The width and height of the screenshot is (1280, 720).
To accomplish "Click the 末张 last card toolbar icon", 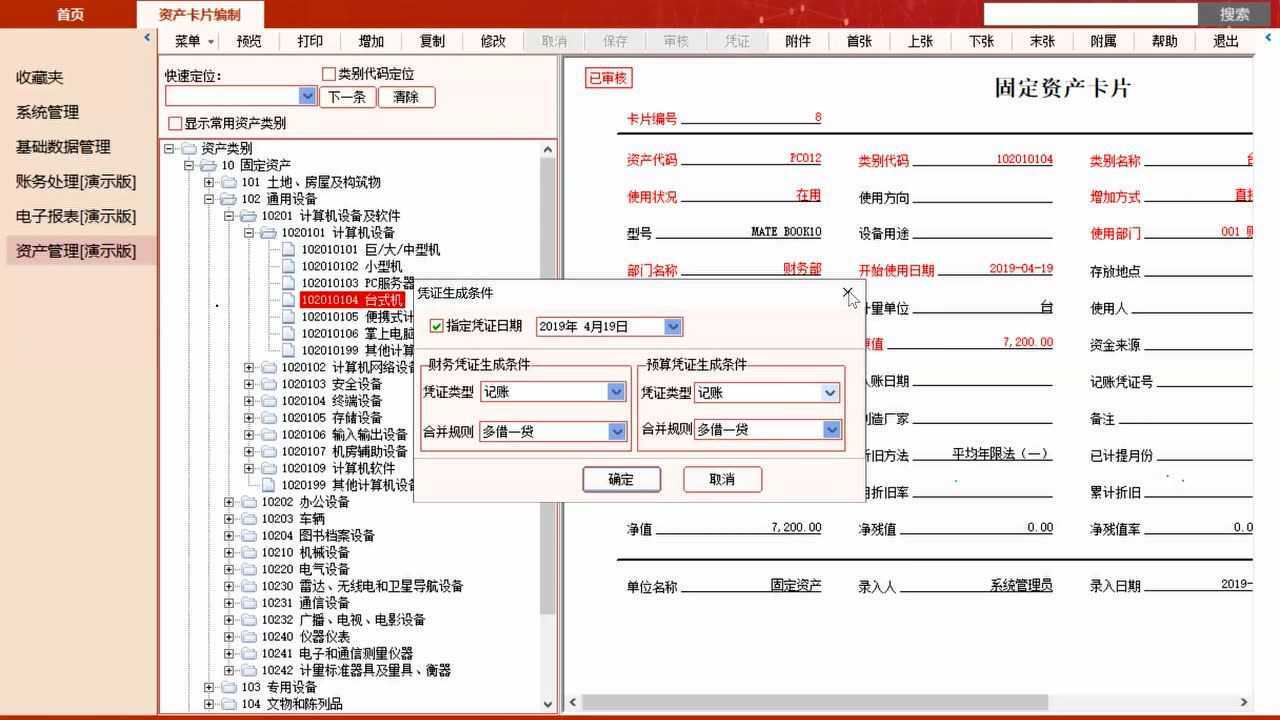I will (x=1042, y=41).
